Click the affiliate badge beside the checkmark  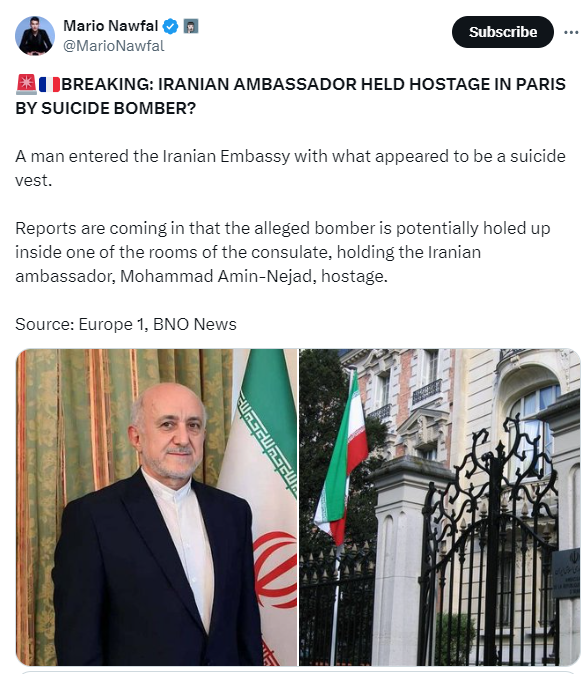click(x=191, y=27)
